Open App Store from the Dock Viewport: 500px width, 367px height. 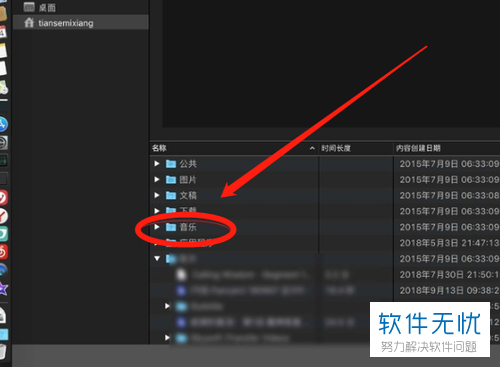pyautogui.click(x=3, y=125)
